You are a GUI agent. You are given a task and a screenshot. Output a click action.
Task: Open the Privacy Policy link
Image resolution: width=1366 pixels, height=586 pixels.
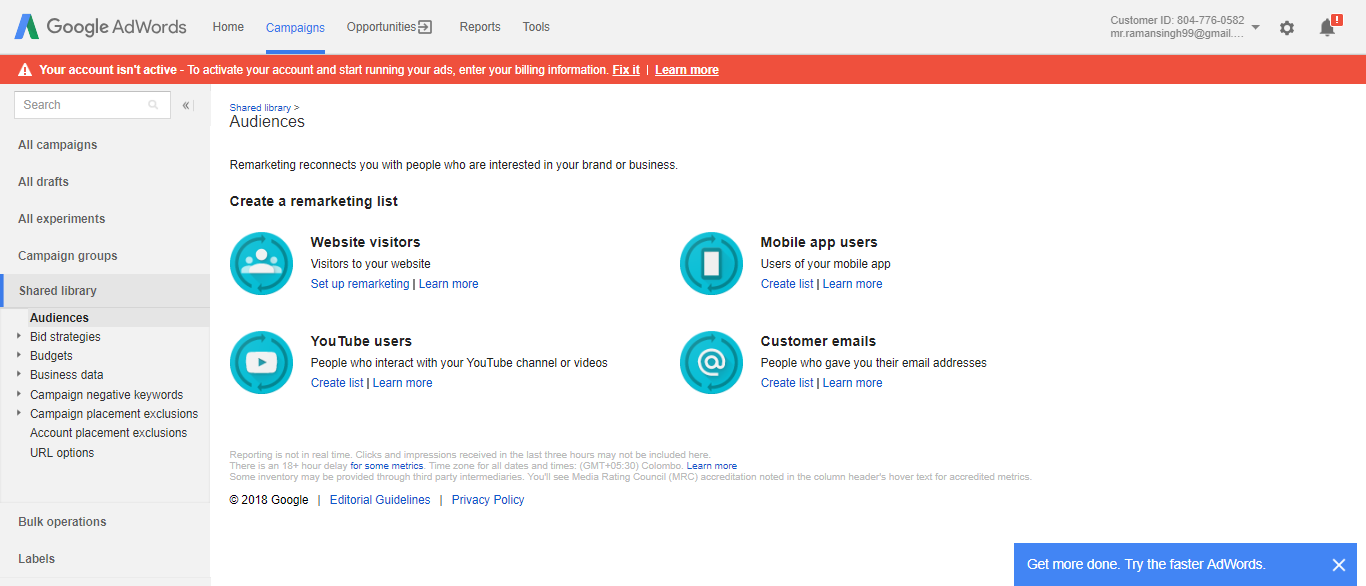click(488, 500)
